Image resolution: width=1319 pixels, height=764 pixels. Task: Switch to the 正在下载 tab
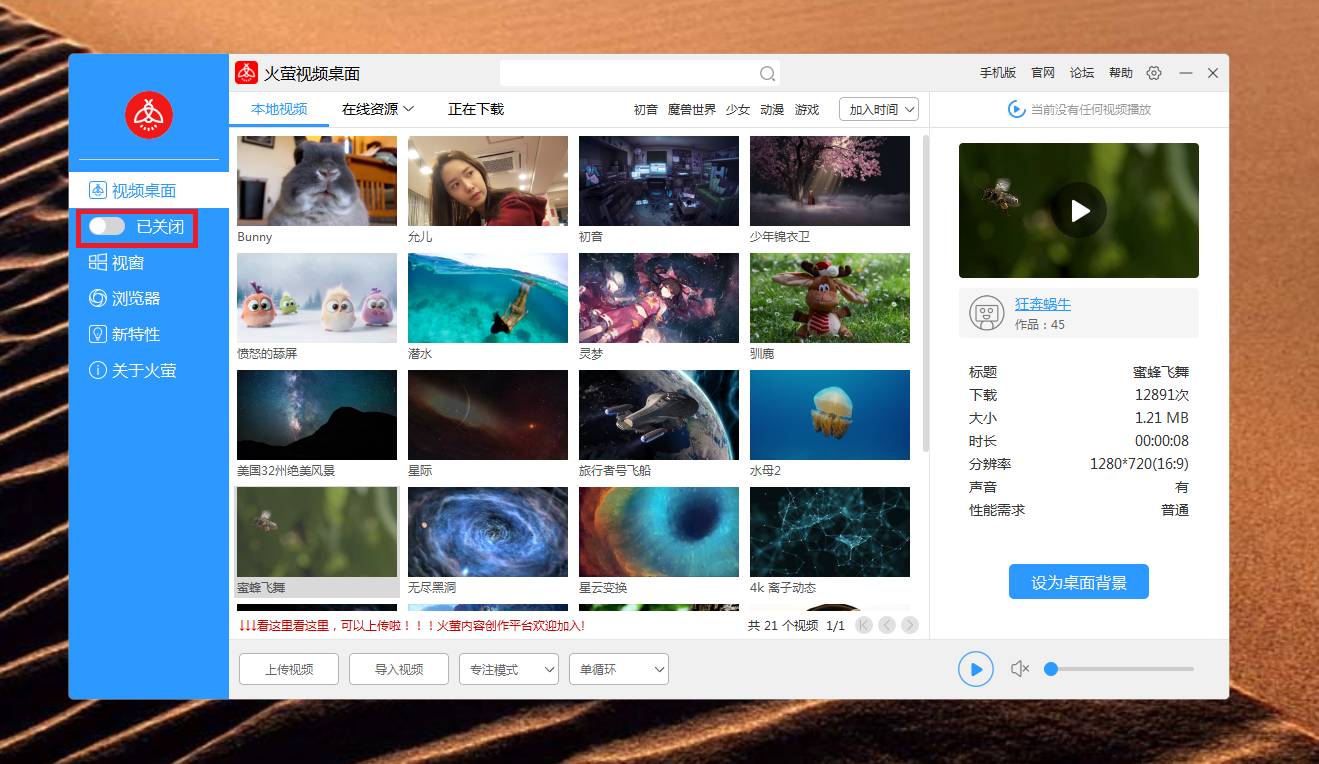476,109
